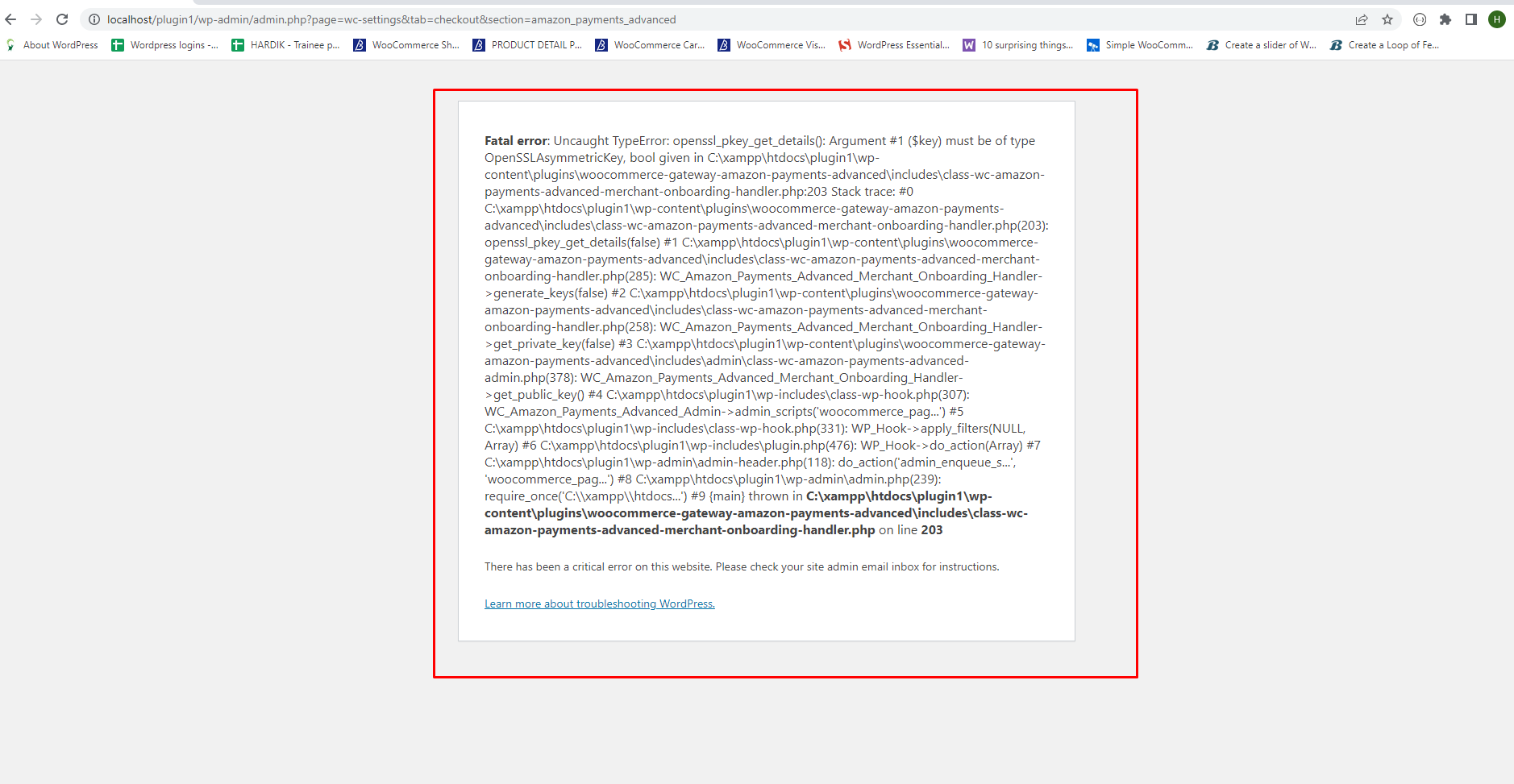The height and width of the screenshot is (784, 1514).
Task: Open Create a Loop of Fe... bookmark
Action: click(x=1384, y=45)
